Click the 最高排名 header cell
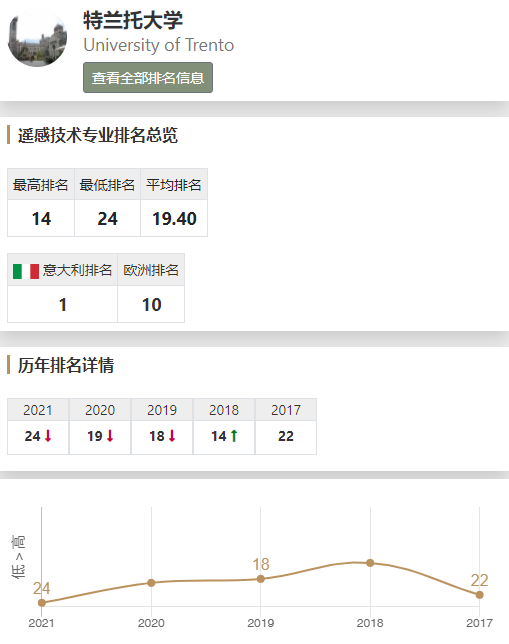509x644 pixels. (x=41, y=184)
